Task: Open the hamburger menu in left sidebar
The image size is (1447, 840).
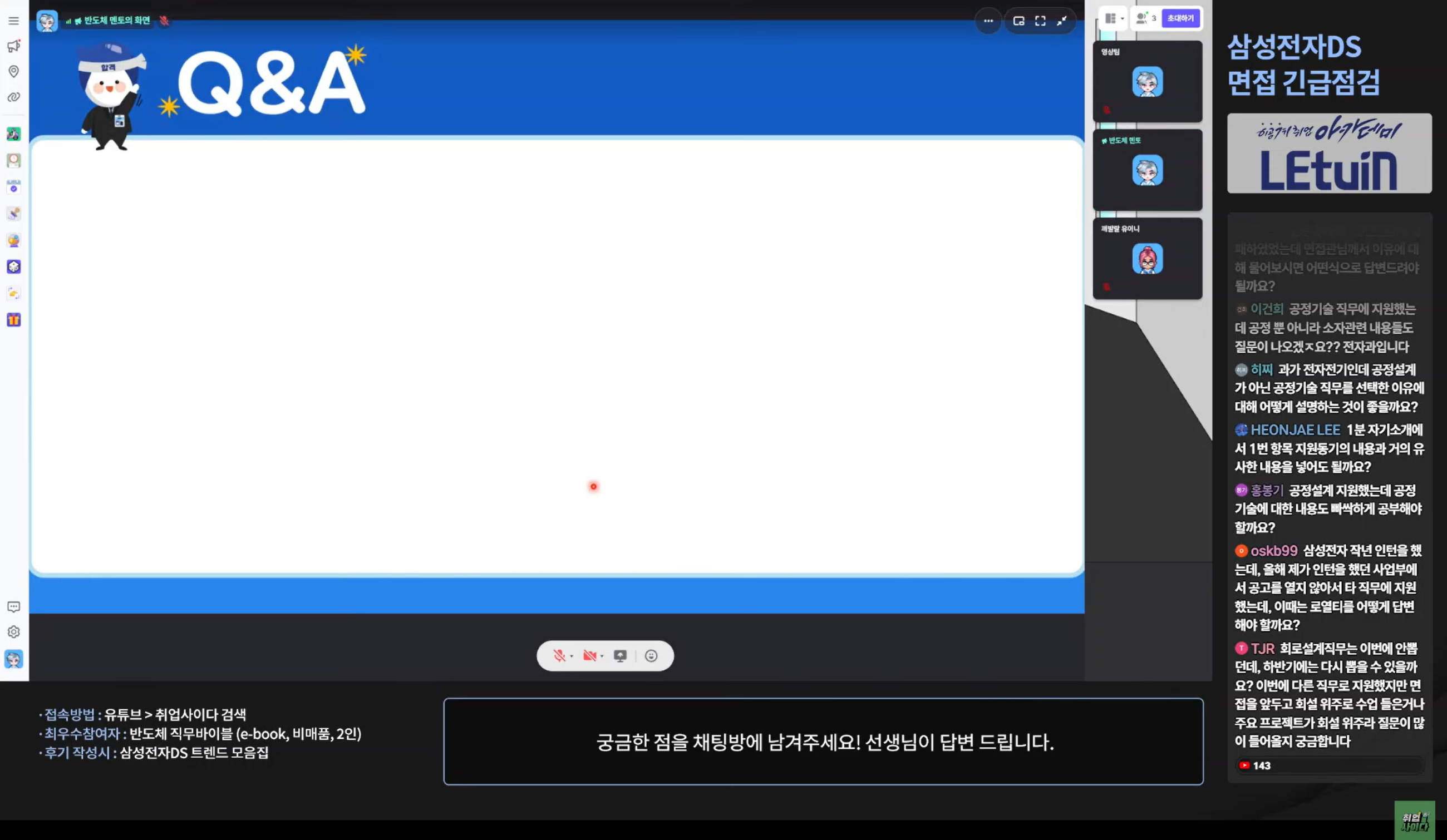Action: [x=14, y=21]
